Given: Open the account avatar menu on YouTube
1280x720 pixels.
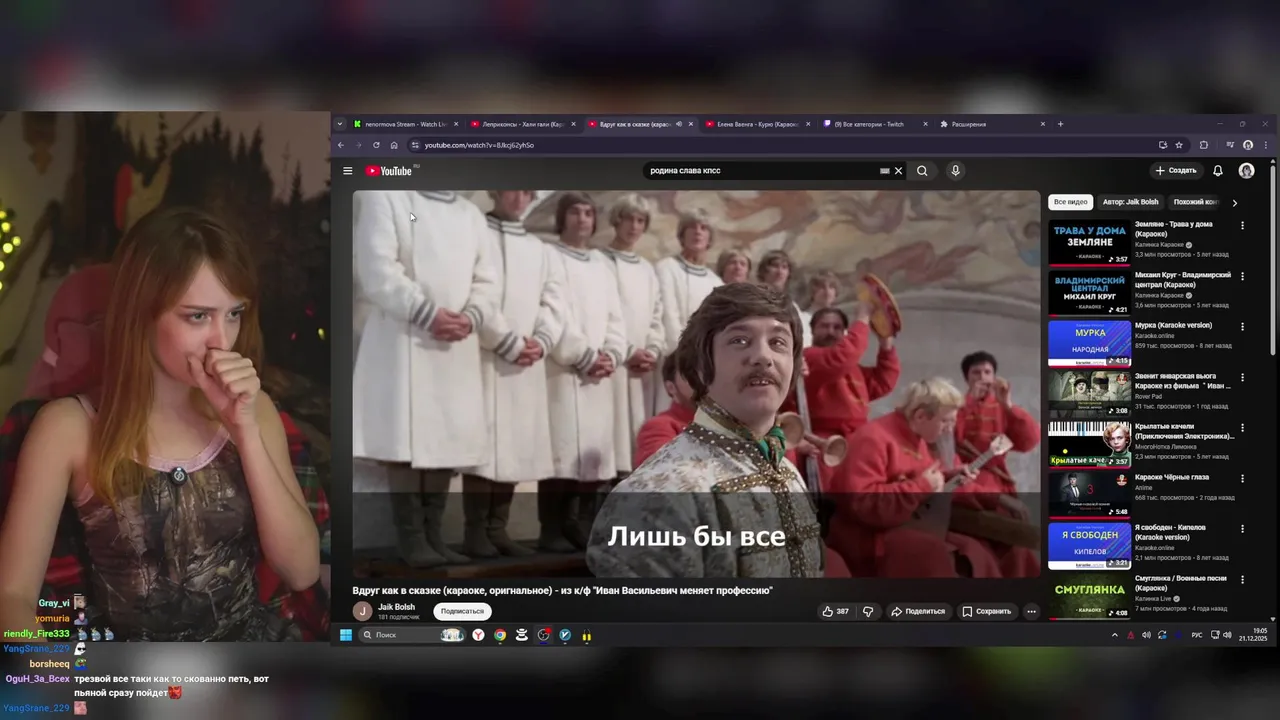Looking at the screenshot, I should pyautogui.click(x=1246, y=171).
